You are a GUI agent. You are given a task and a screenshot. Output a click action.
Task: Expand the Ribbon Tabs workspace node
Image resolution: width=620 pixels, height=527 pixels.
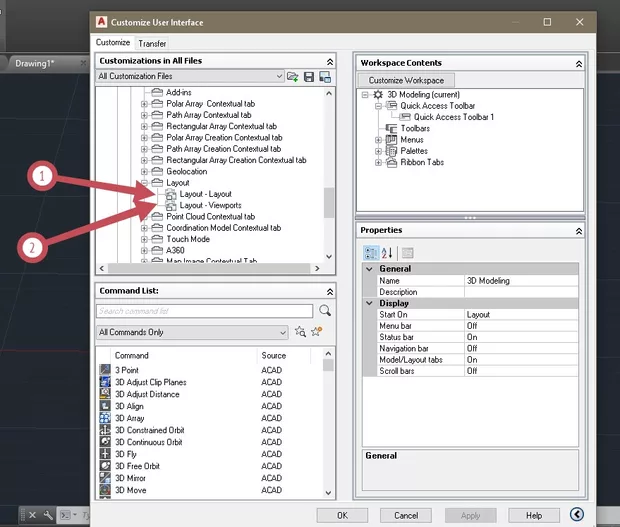coord(379,162)
